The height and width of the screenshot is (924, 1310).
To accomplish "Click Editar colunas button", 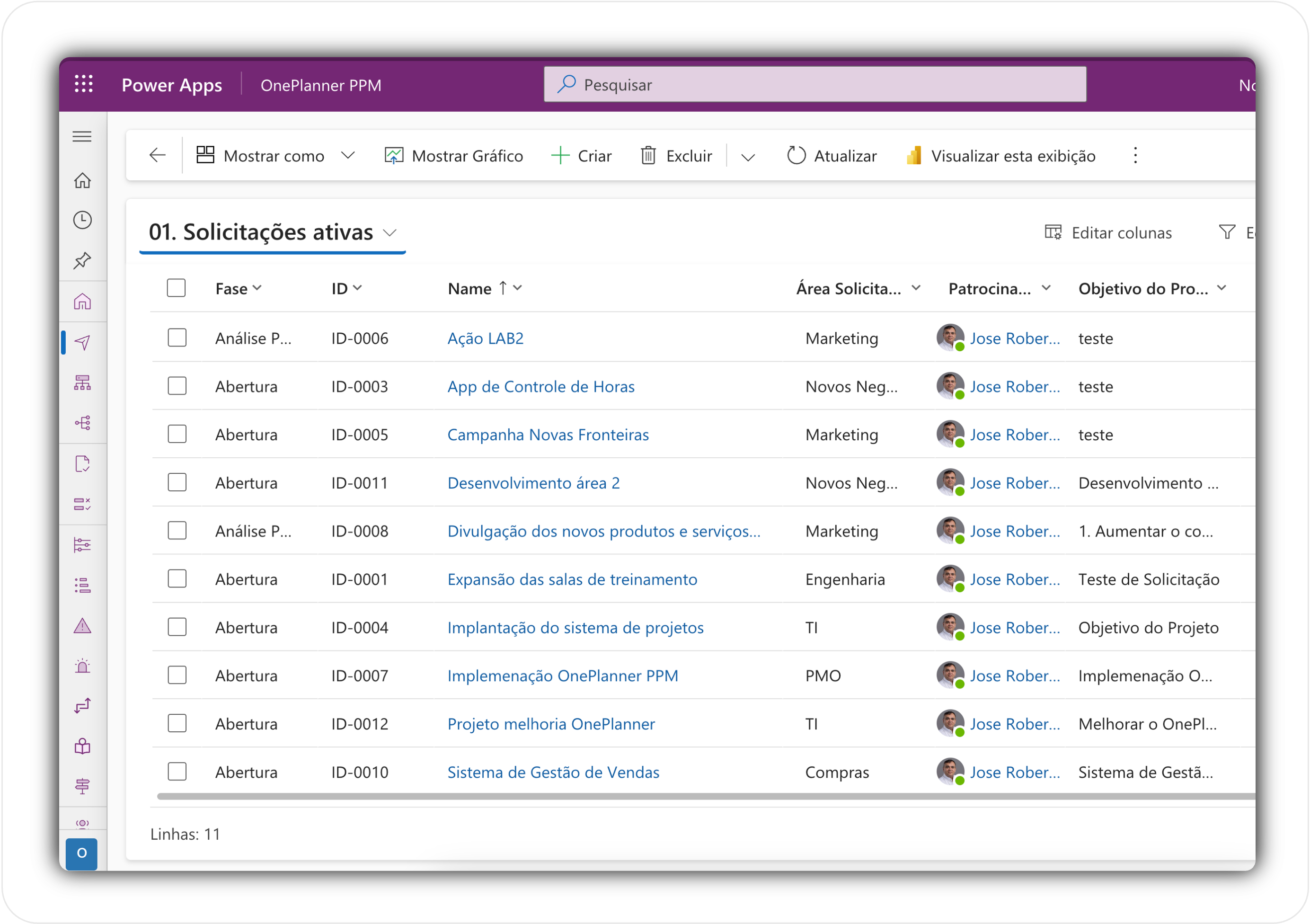I will coord(1108,233).
